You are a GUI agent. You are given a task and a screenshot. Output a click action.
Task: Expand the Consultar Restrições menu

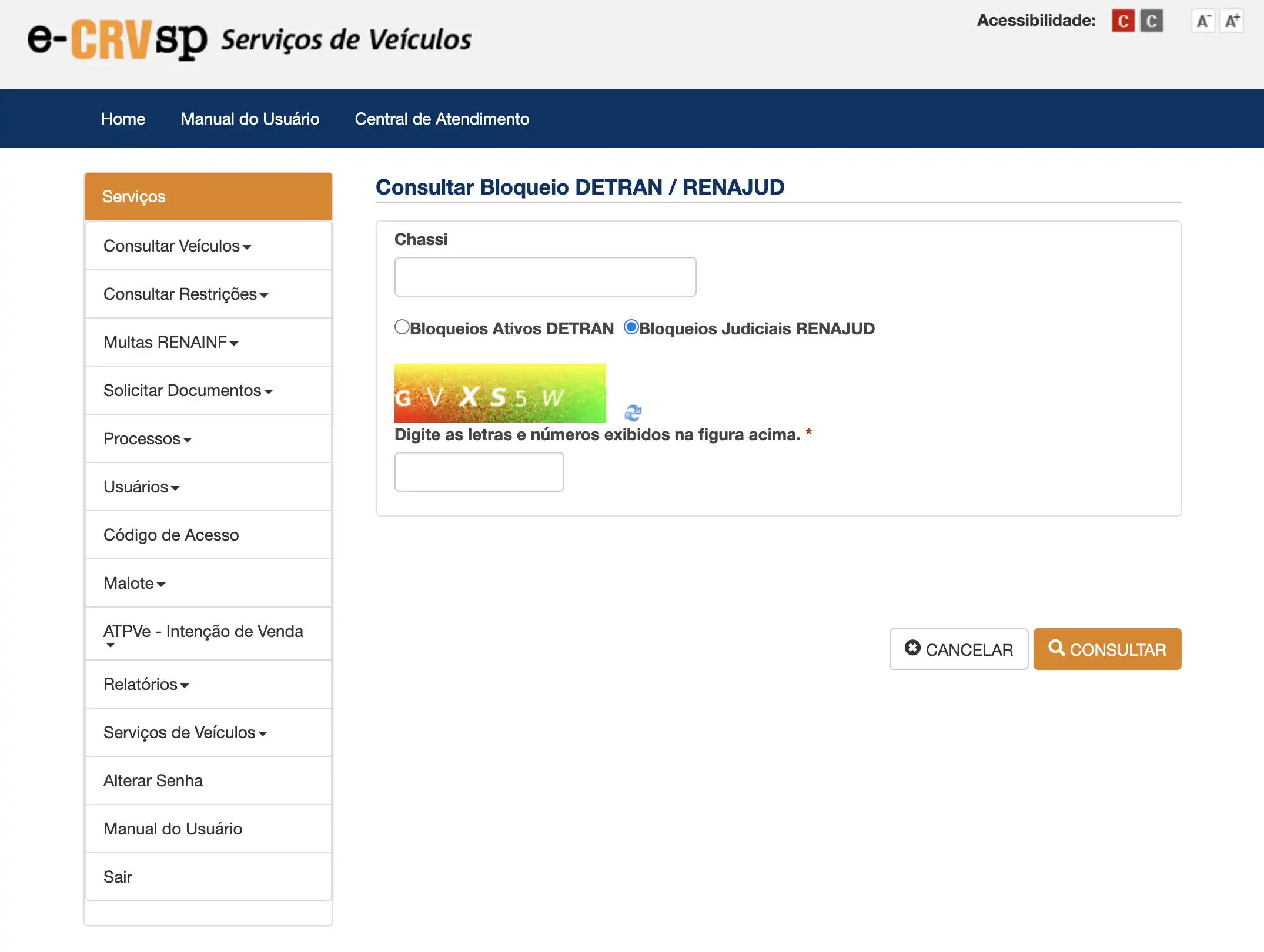[185, 294]
